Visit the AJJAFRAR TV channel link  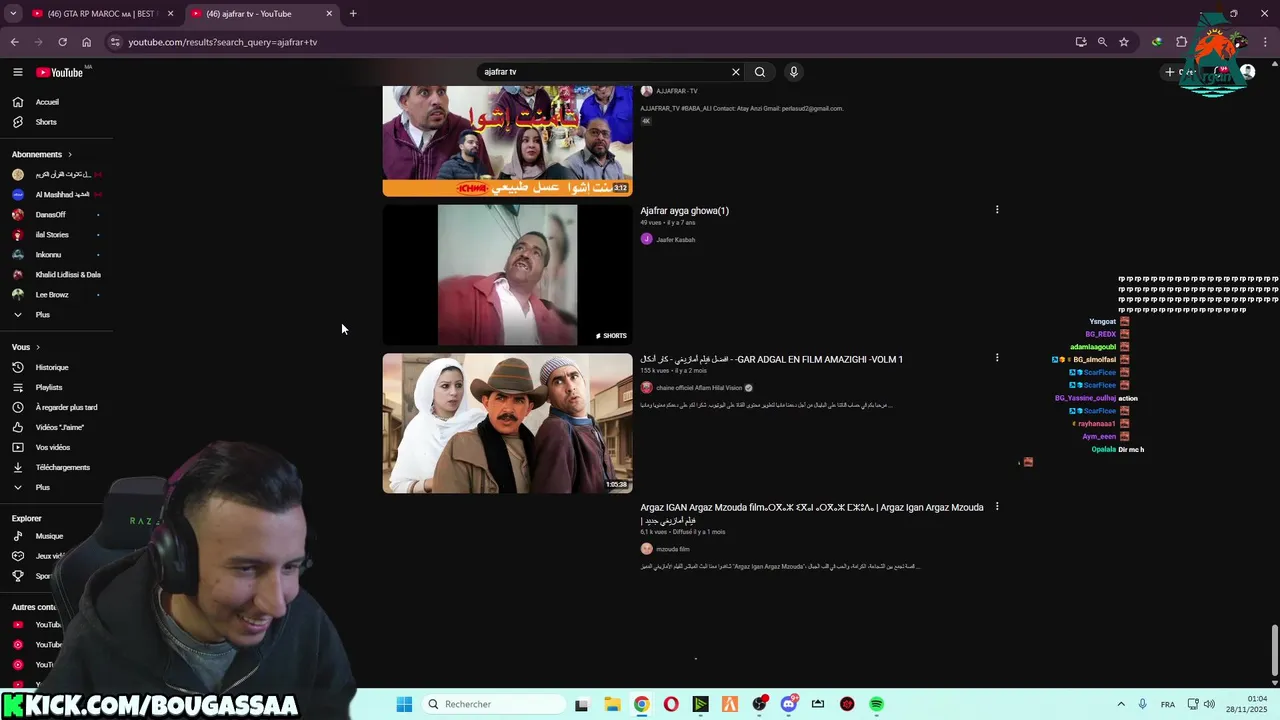point(677,91)
